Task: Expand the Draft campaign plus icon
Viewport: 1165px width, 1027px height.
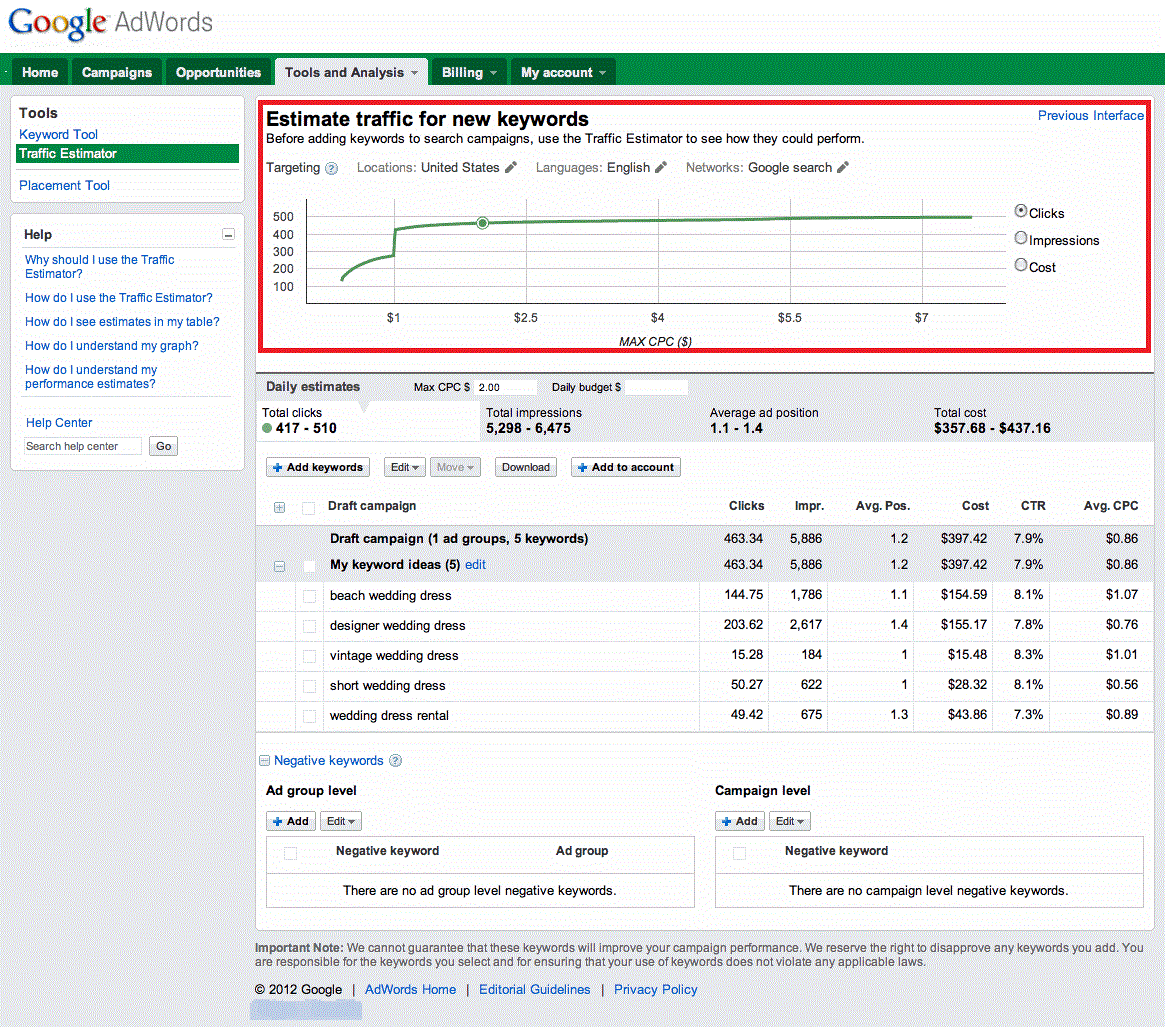Action: coord(279,508)
